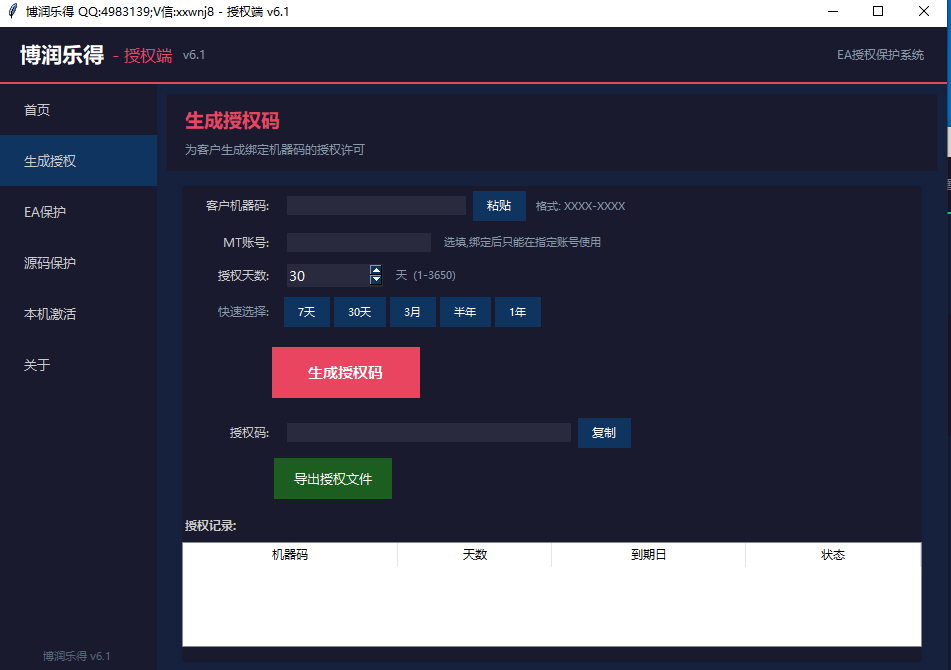
Task: Click the 到期日 column header
Action: click(x=648, y=554)
